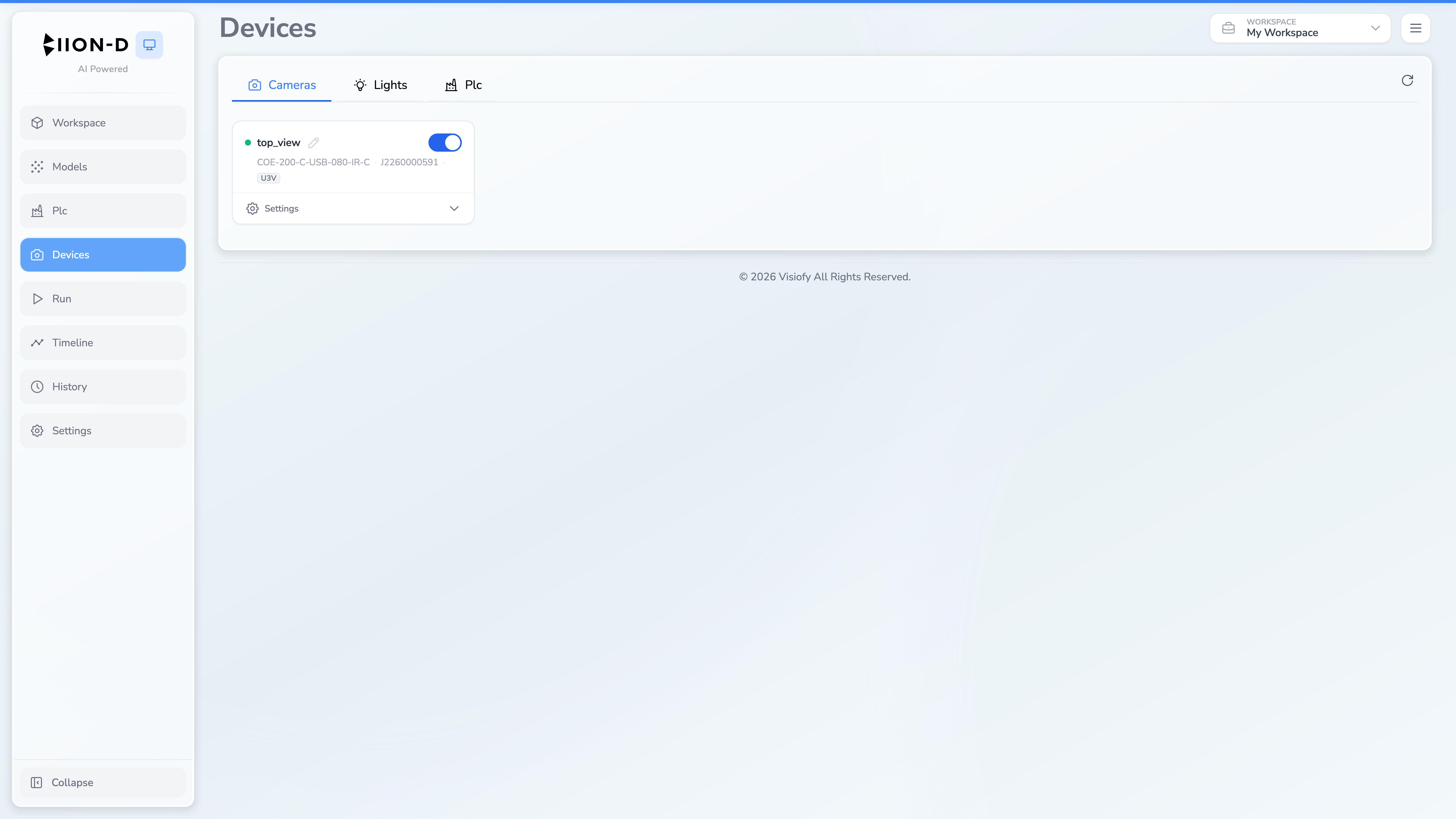The height and width of the screenshot is (819, 1456).
Task: Click the model text COE-200-C-USB-080-IR-C
Action: pos(313,162)
